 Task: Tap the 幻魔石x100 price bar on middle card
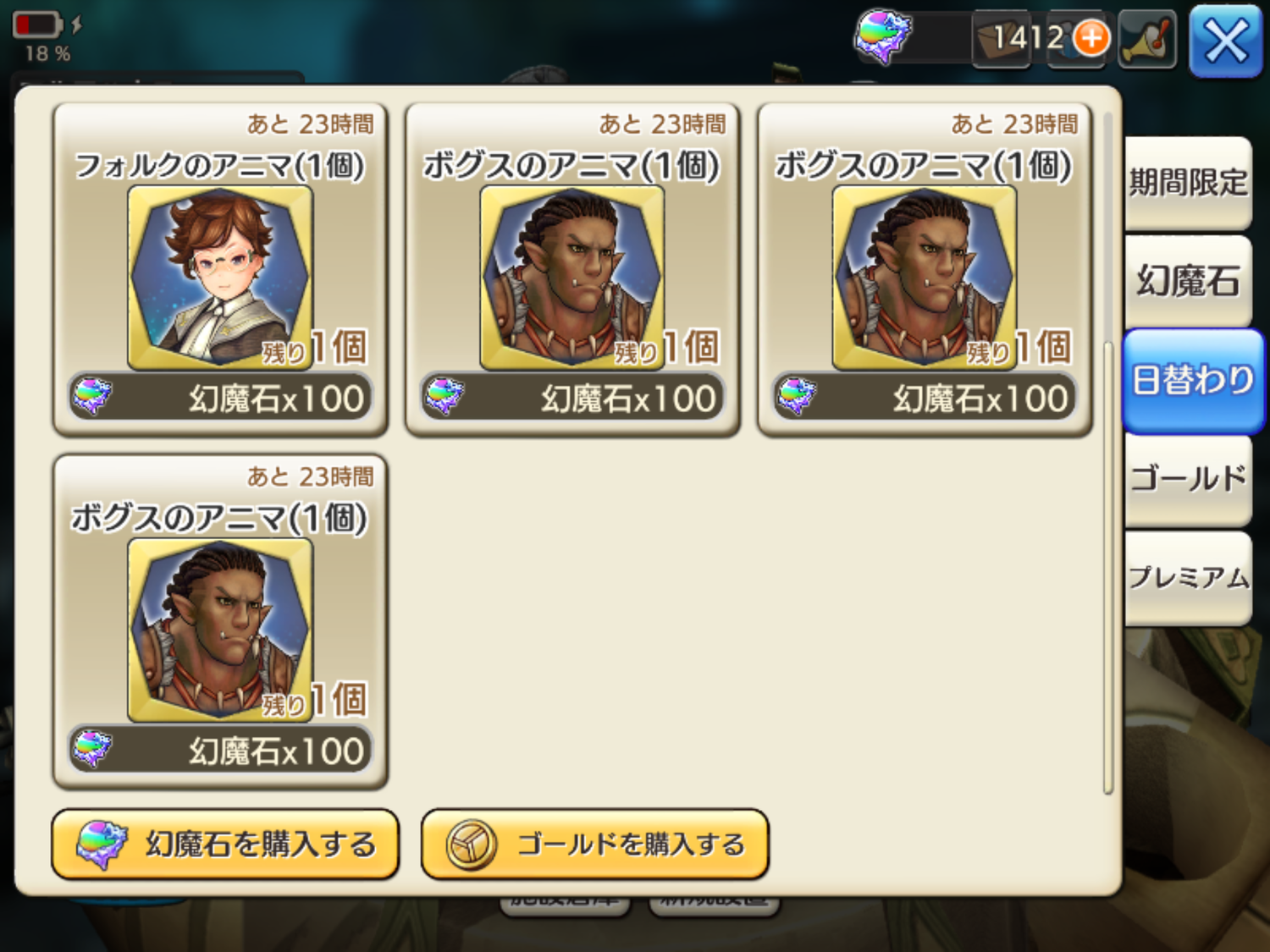[572, 398]
